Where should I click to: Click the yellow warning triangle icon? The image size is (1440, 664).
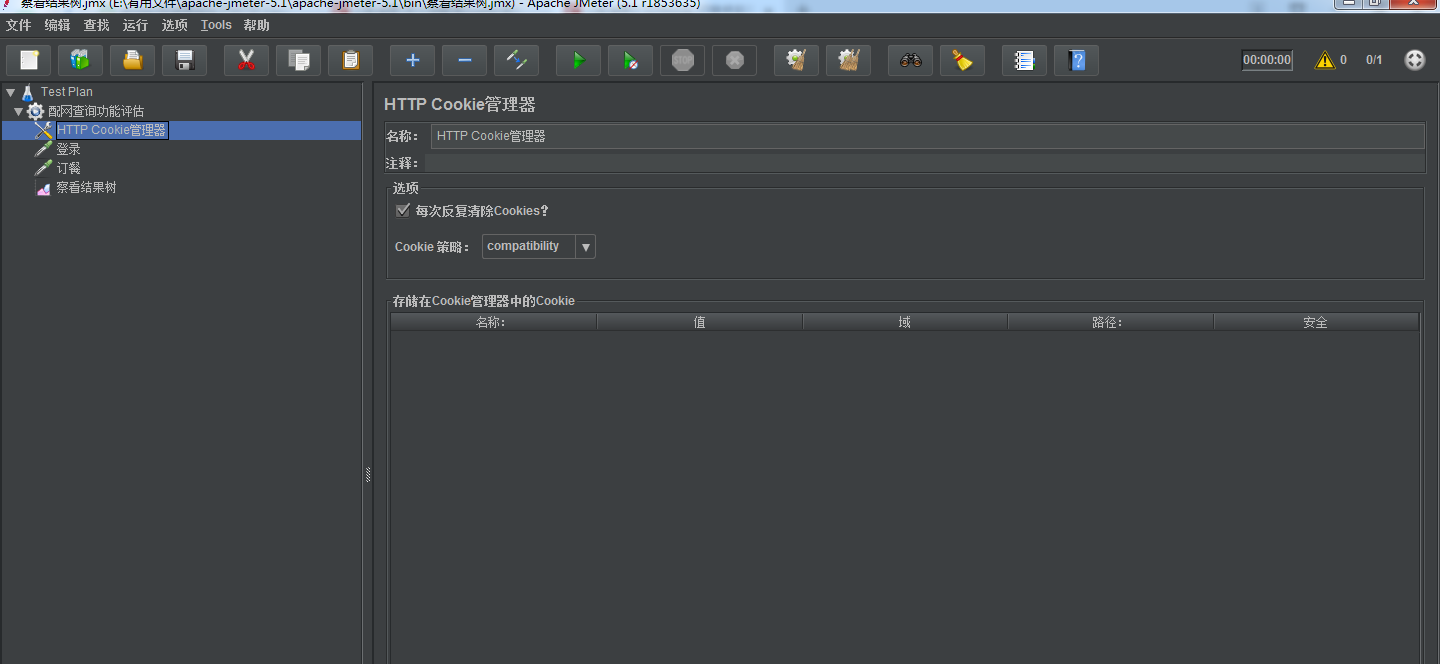pyautogui.click(x=1325, y=60)
